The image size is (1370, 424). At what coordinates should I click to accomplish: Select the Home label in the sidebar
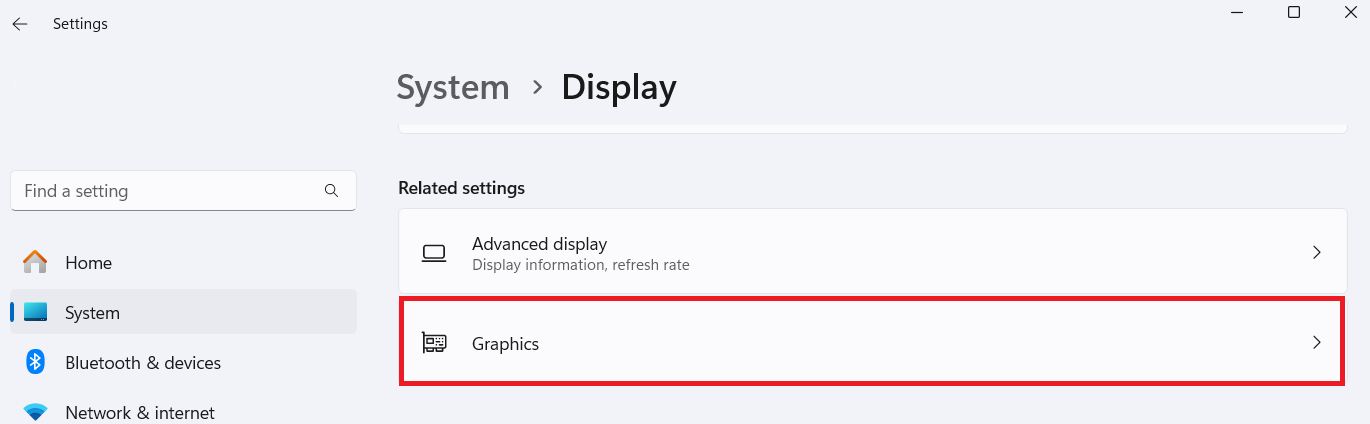[88, 263]
